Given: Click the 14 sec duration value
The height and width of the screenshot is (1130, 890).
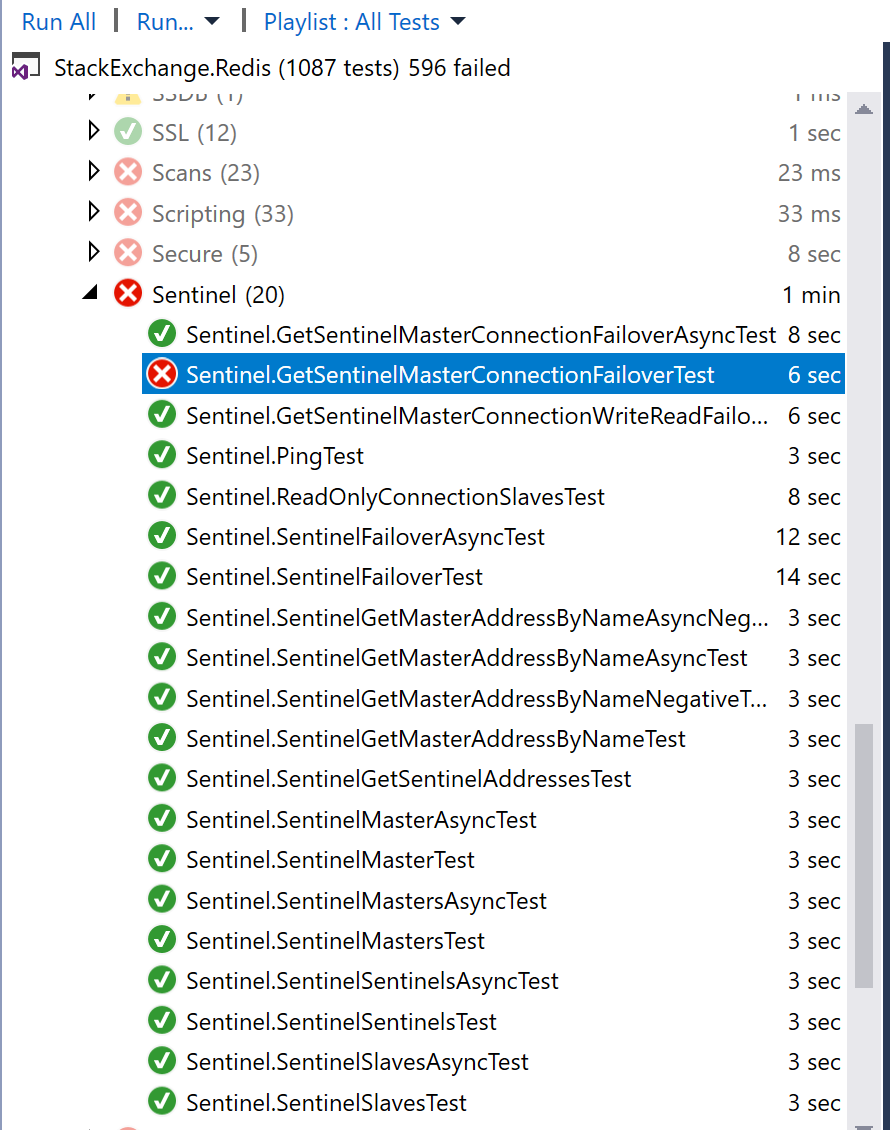Looking at the screenshot, I should point(808,577).
